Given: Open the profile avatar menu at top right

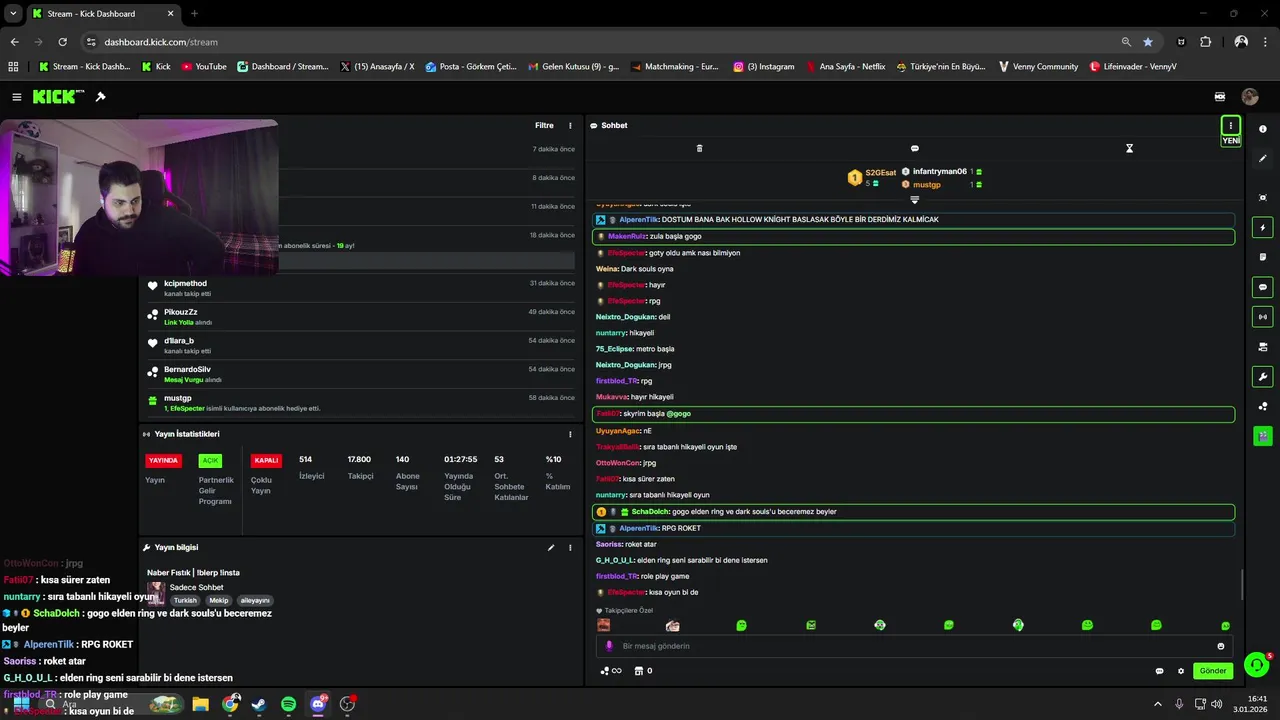Looking at the screenshot, I should tap(1250, 97).
